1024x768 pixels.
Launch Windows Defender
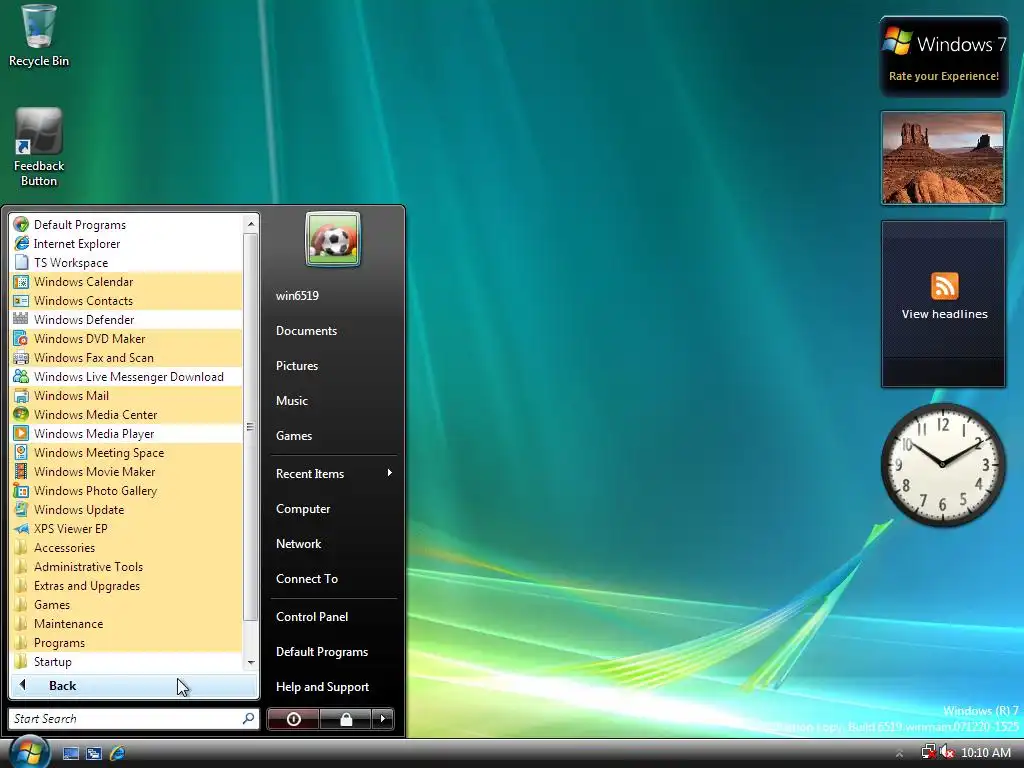coord(127,319)
